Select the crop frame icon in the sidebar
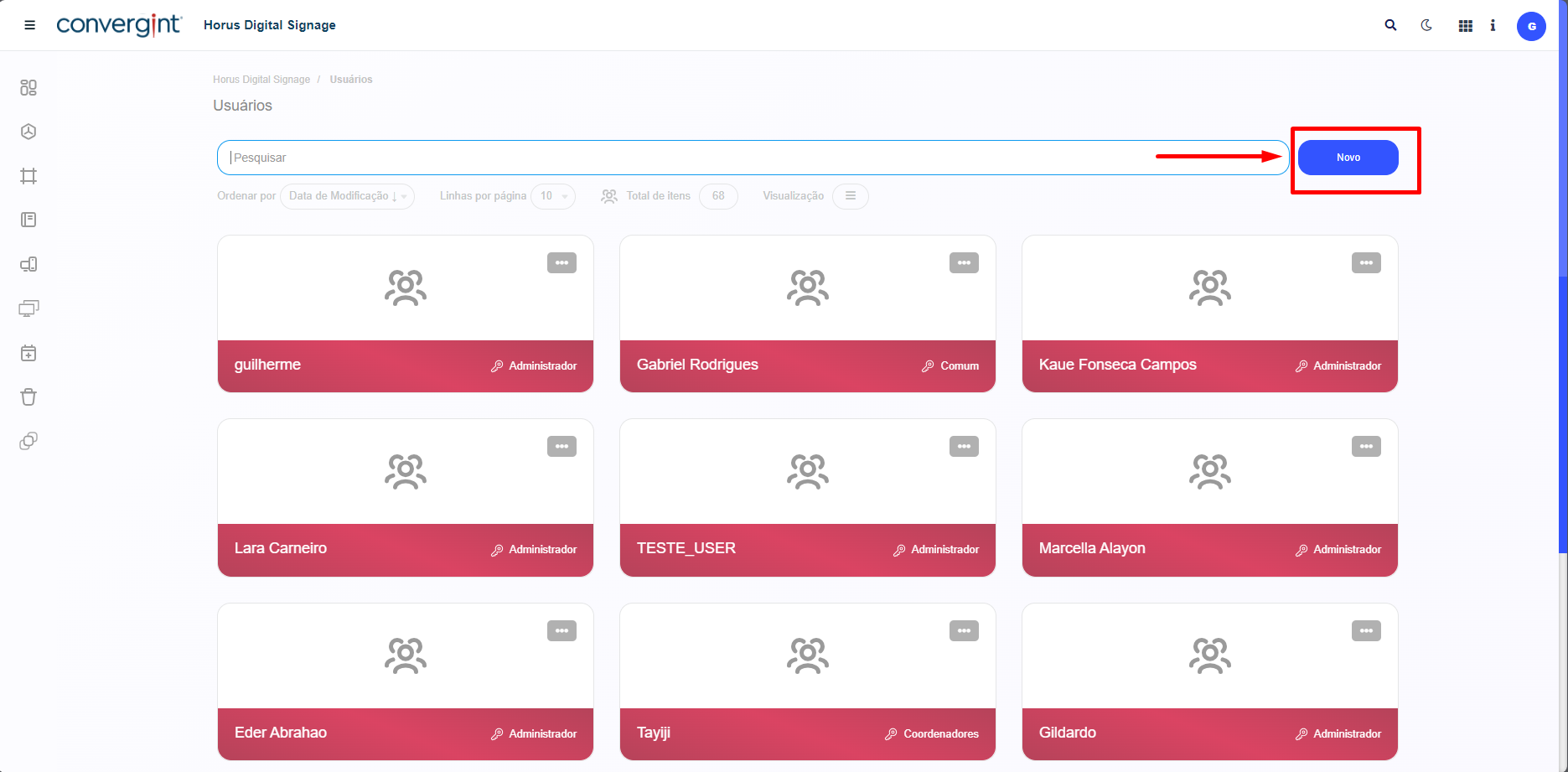 [x=28, y=176]
